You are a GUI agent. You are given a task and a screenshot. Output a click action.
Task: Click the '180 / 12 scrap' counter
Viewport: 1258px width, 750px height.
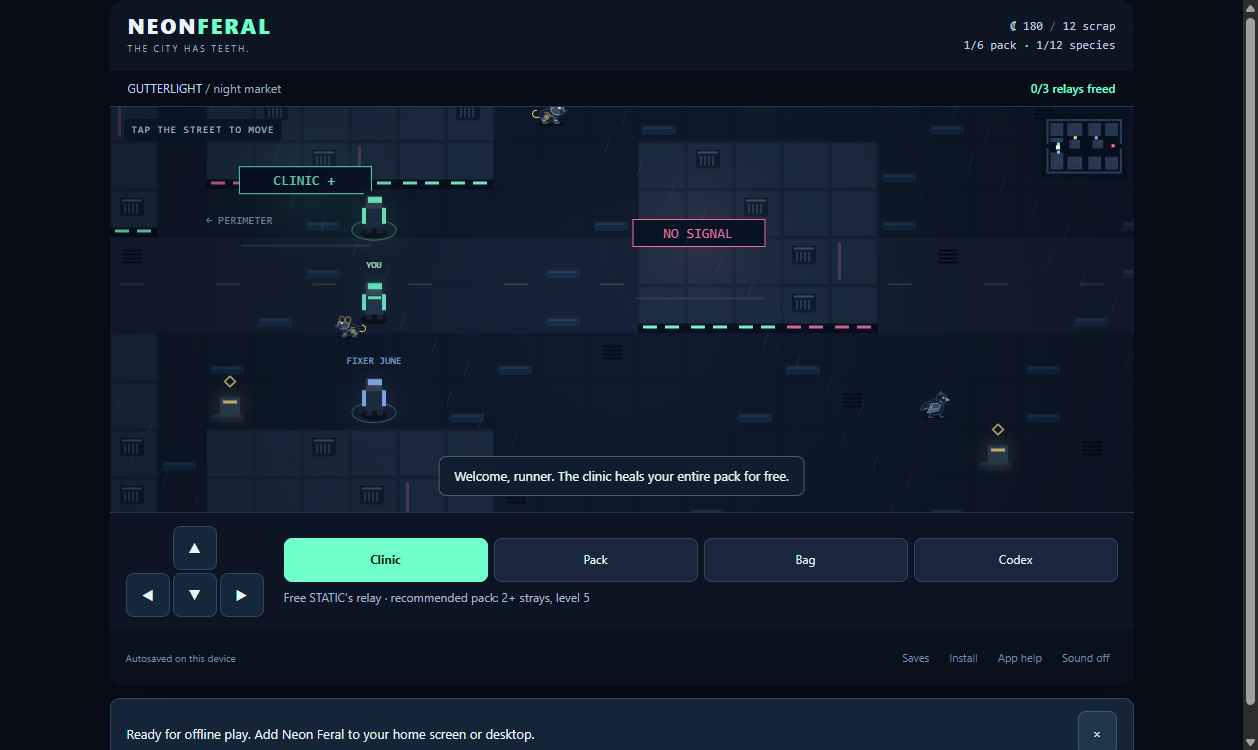1062,26
